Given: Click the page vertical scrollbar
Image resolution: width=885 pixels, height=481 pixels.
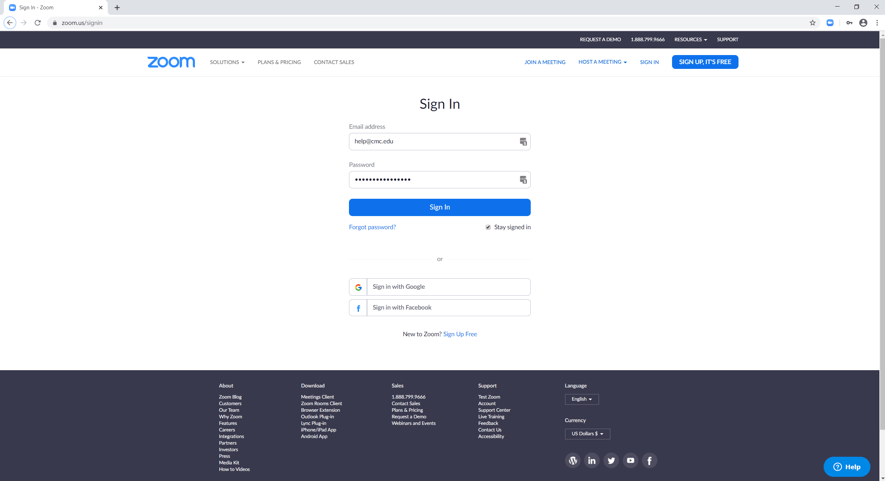Looking at the screenshot, I should [882, 233].
